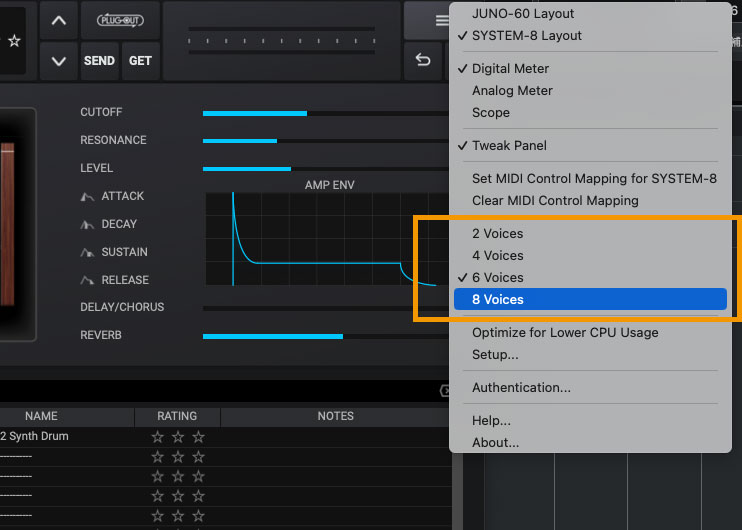
Task: Set first rating star for 2 Synth Drum
Action: 158,436
